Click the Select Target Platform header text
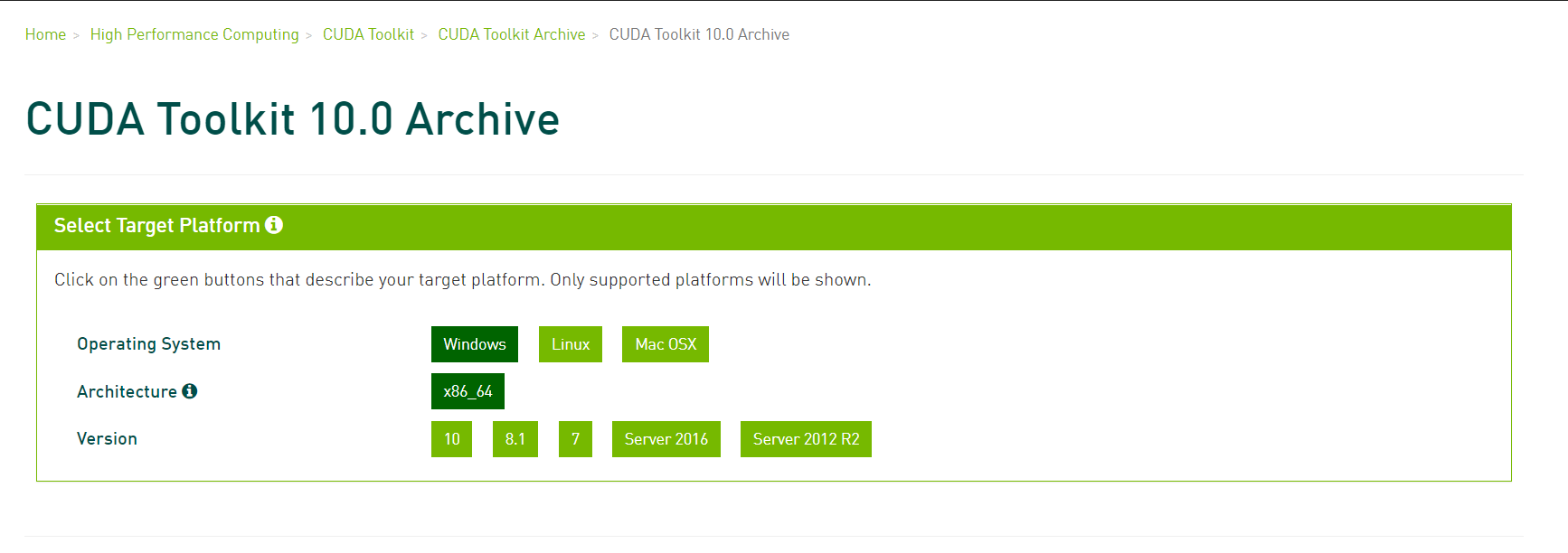Viewport: 1568px width, 553px height. point(156,225)
